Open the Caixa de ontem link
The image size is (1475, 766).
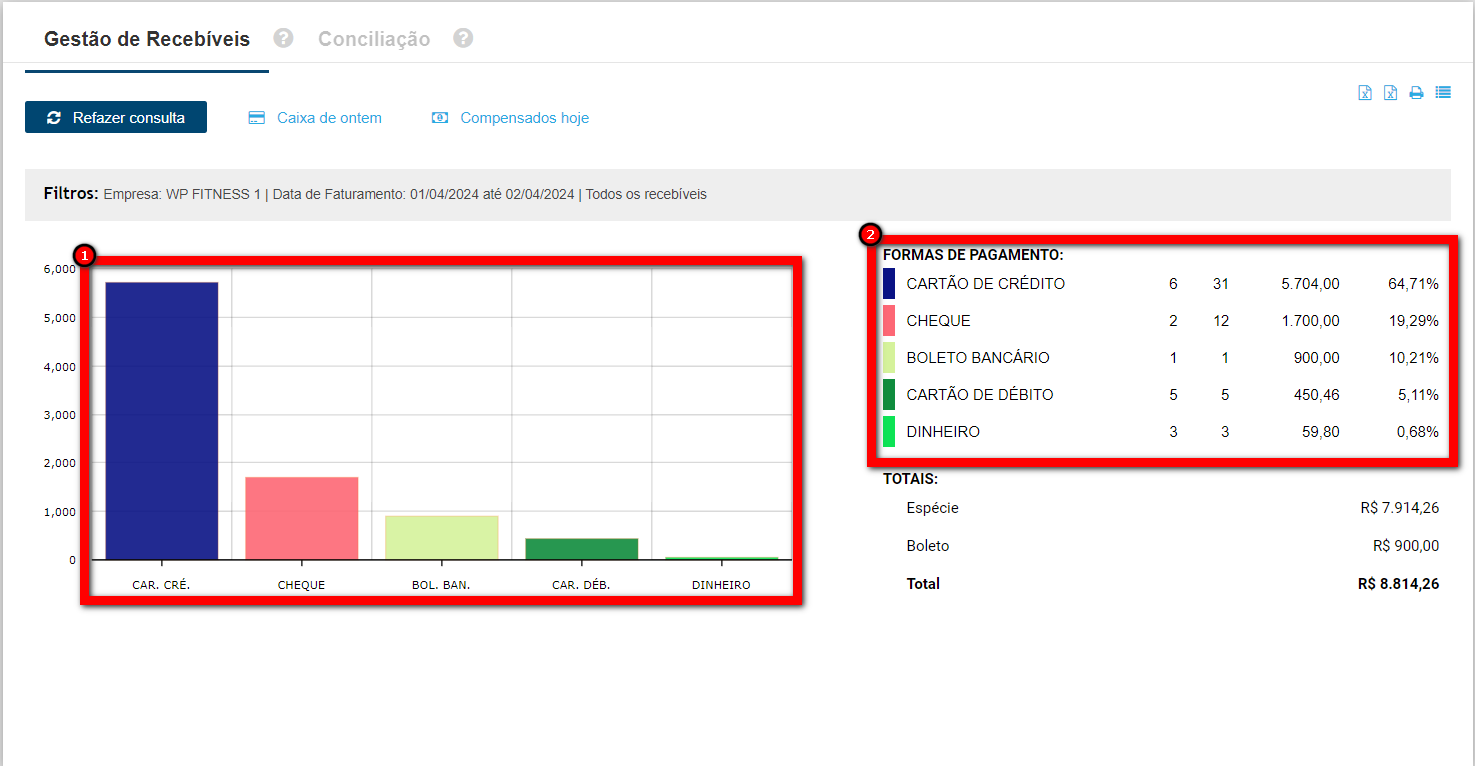[329, 118]
